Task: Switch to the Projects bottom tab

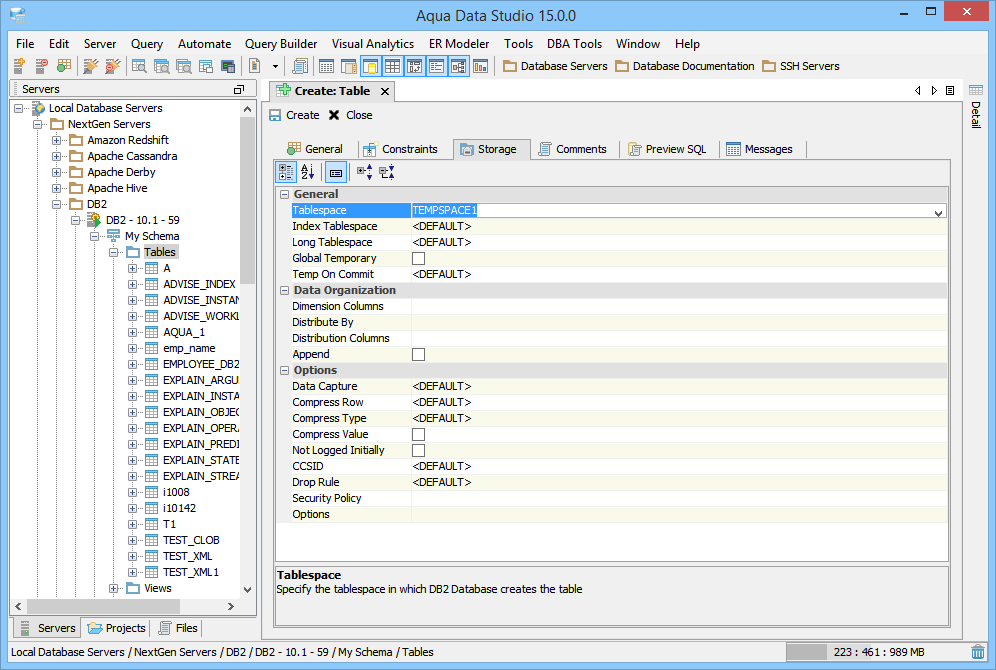Action: click(117, 628)
